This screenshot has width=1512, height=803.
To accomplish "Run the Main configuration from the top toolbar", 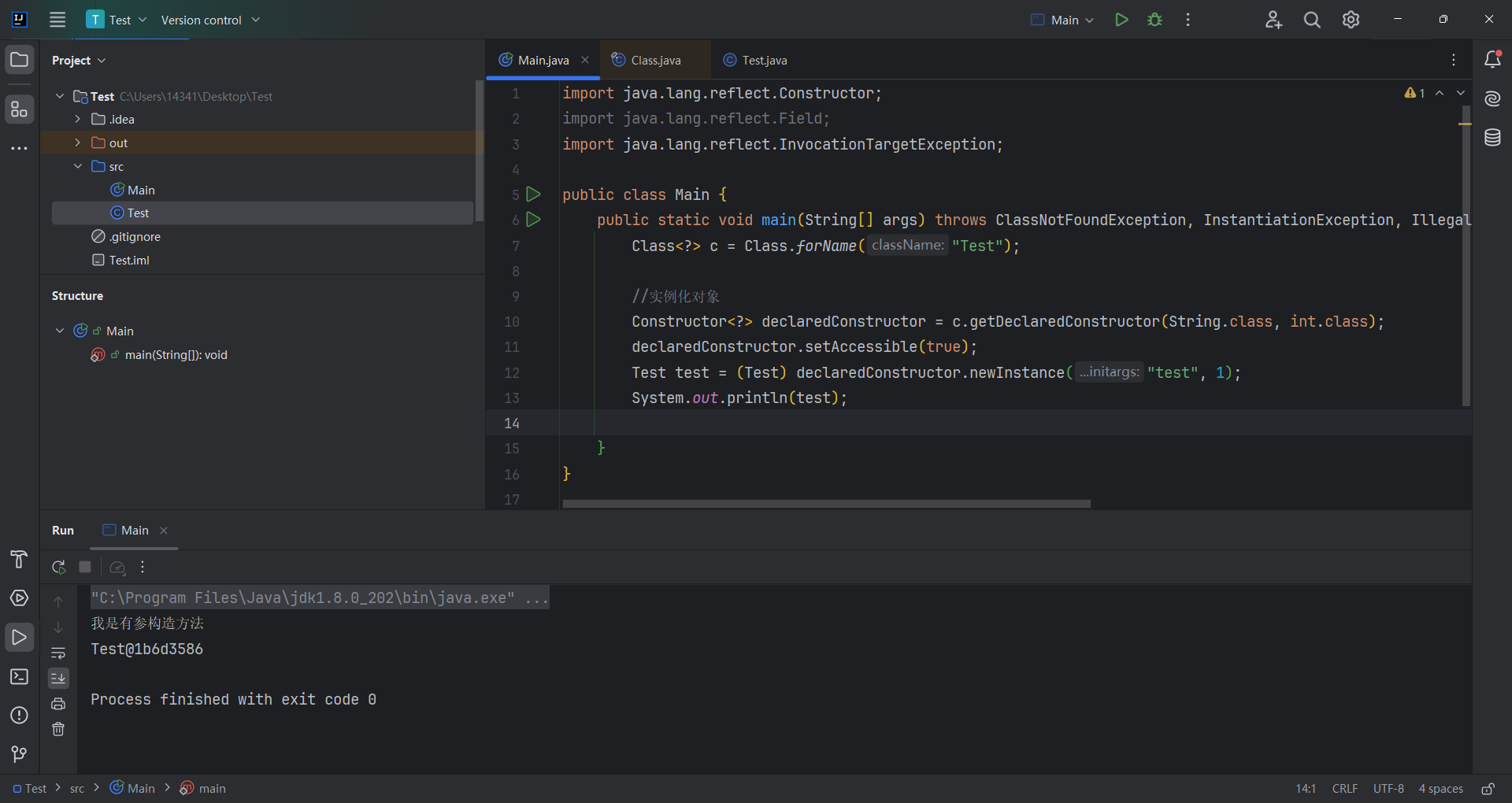I will [x=1121, y=20].
